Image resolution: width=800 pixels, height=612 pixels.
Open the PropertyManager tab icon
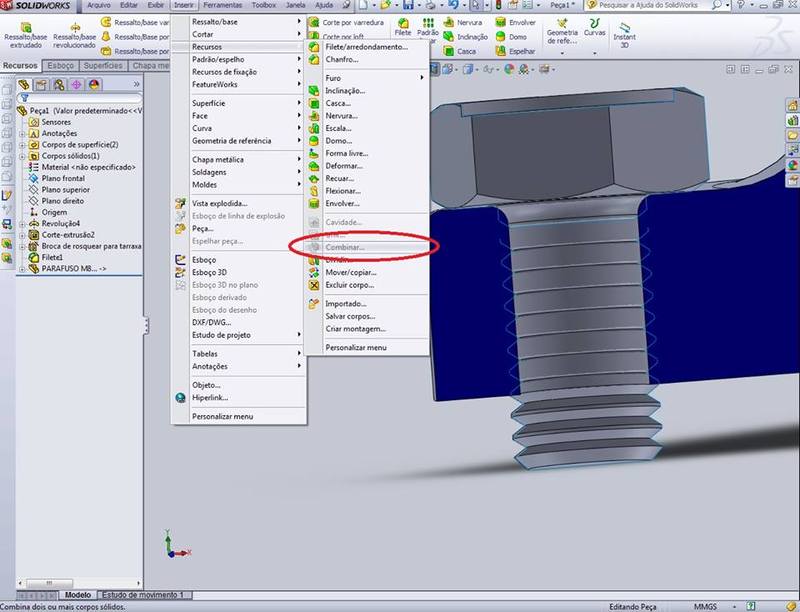coord(41,85)
